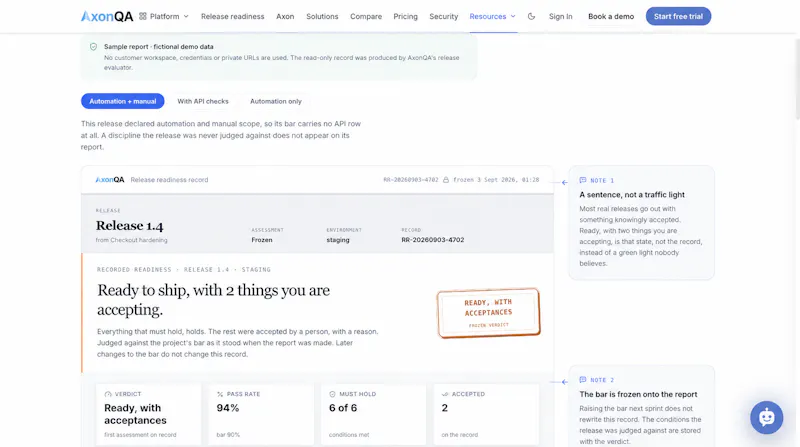Go to the Pricing page

click(405, 16)
